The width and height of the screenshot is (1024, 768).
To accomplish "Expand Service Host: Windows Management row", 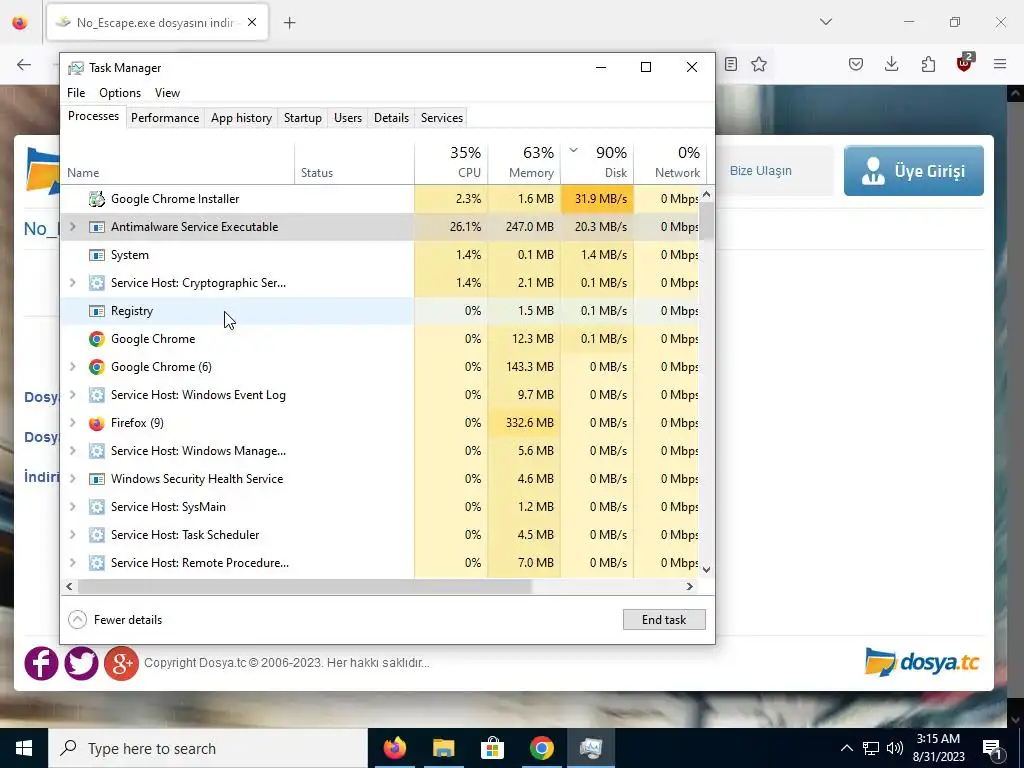I will click(x=72, y=451).
